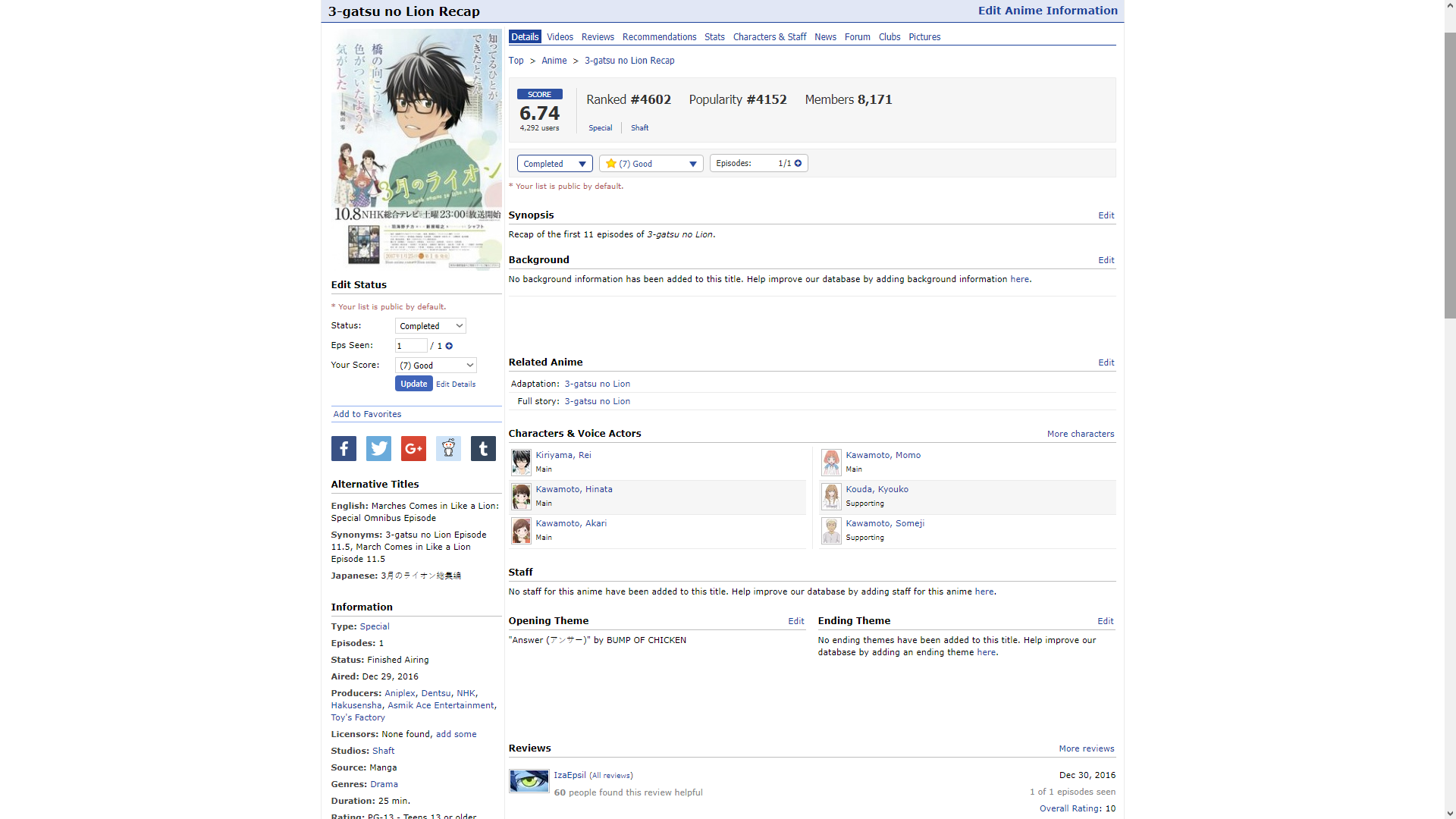Image resolution: width=1456 pixels, height=819 pixels.
Task: Edit the Background section
Action: 1106,260
